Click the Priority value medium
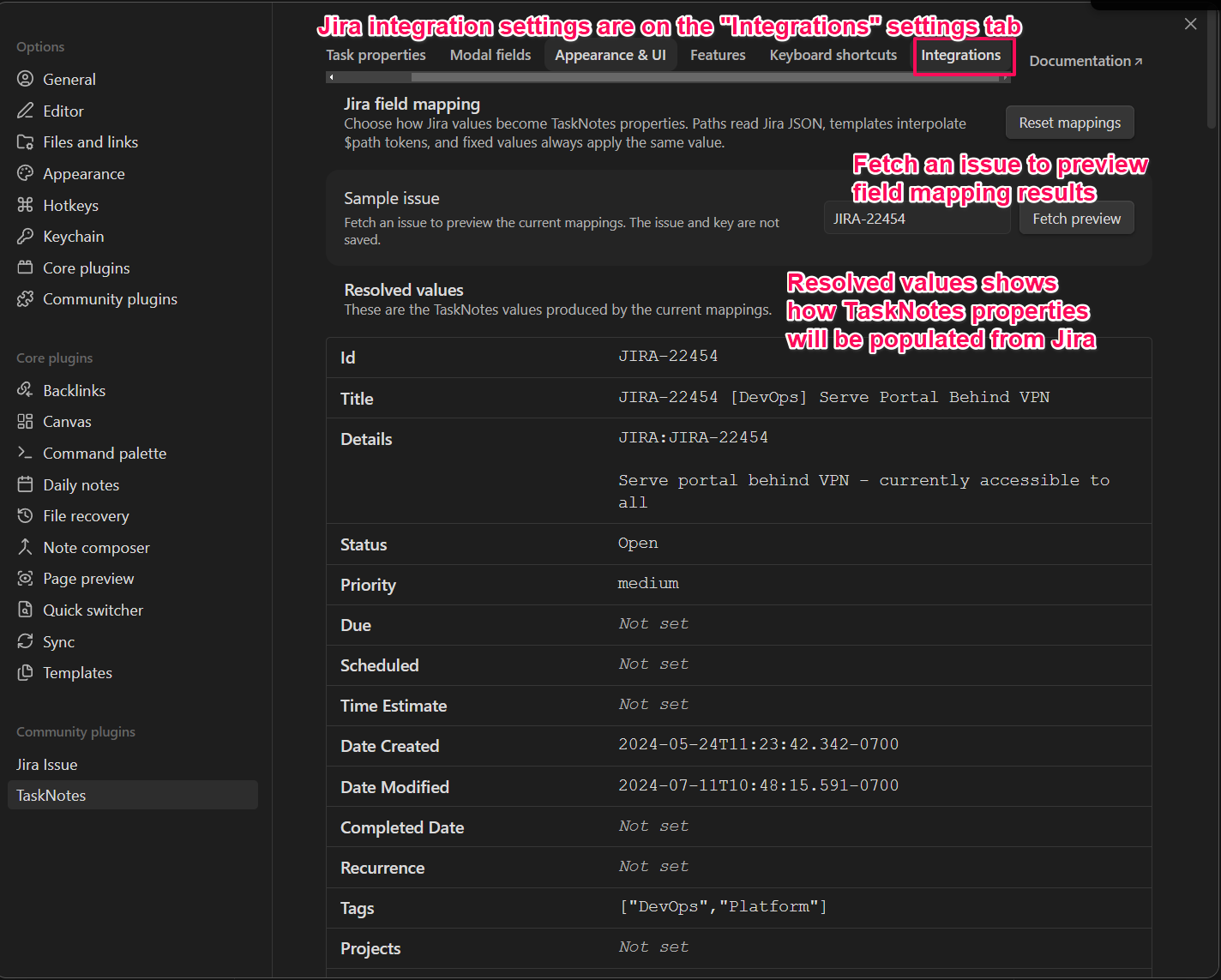1221x980 pixels. [648, 583]
